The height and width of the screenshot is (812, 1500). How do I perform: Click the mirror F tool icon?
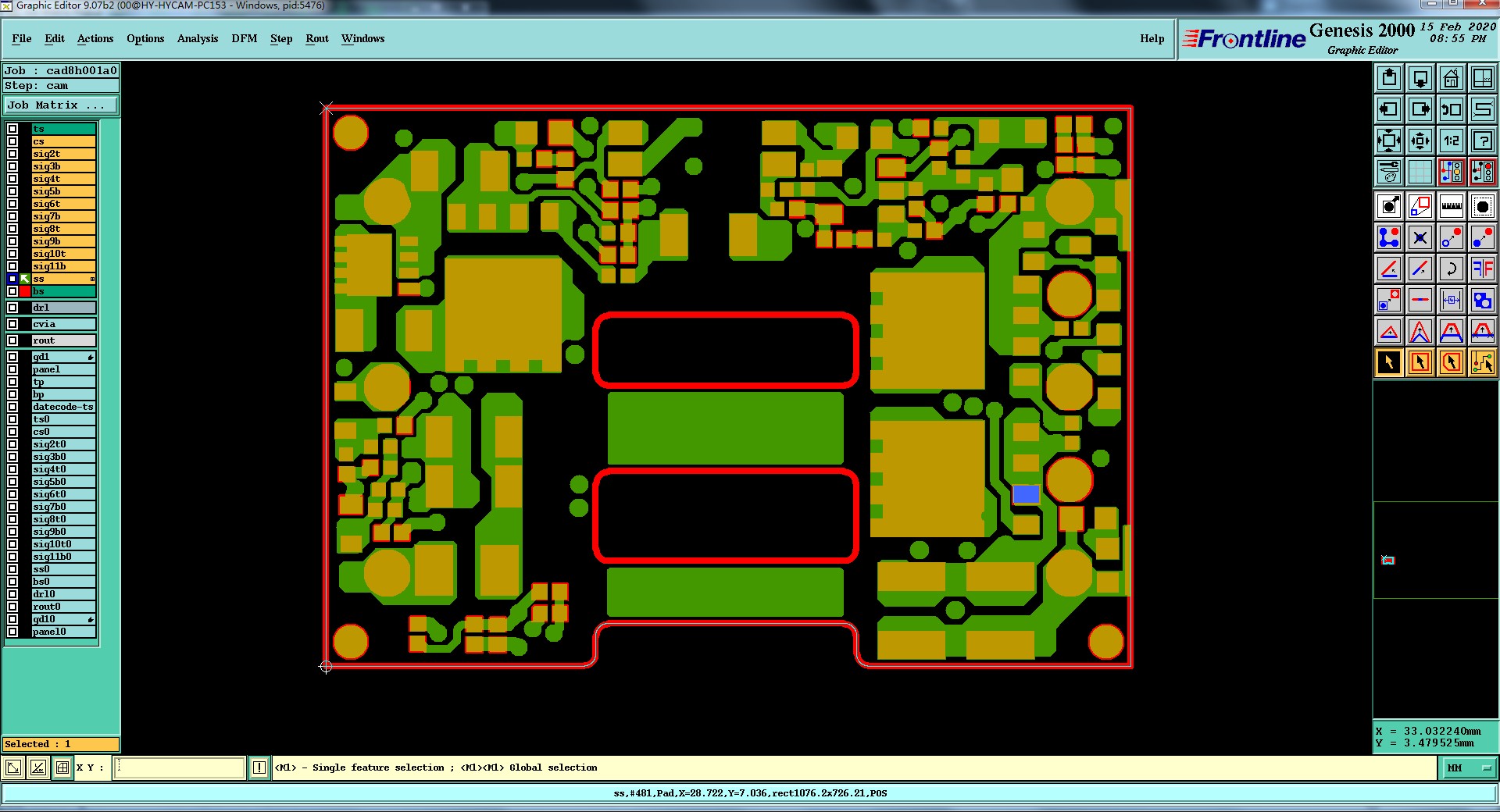point(1483,269)
